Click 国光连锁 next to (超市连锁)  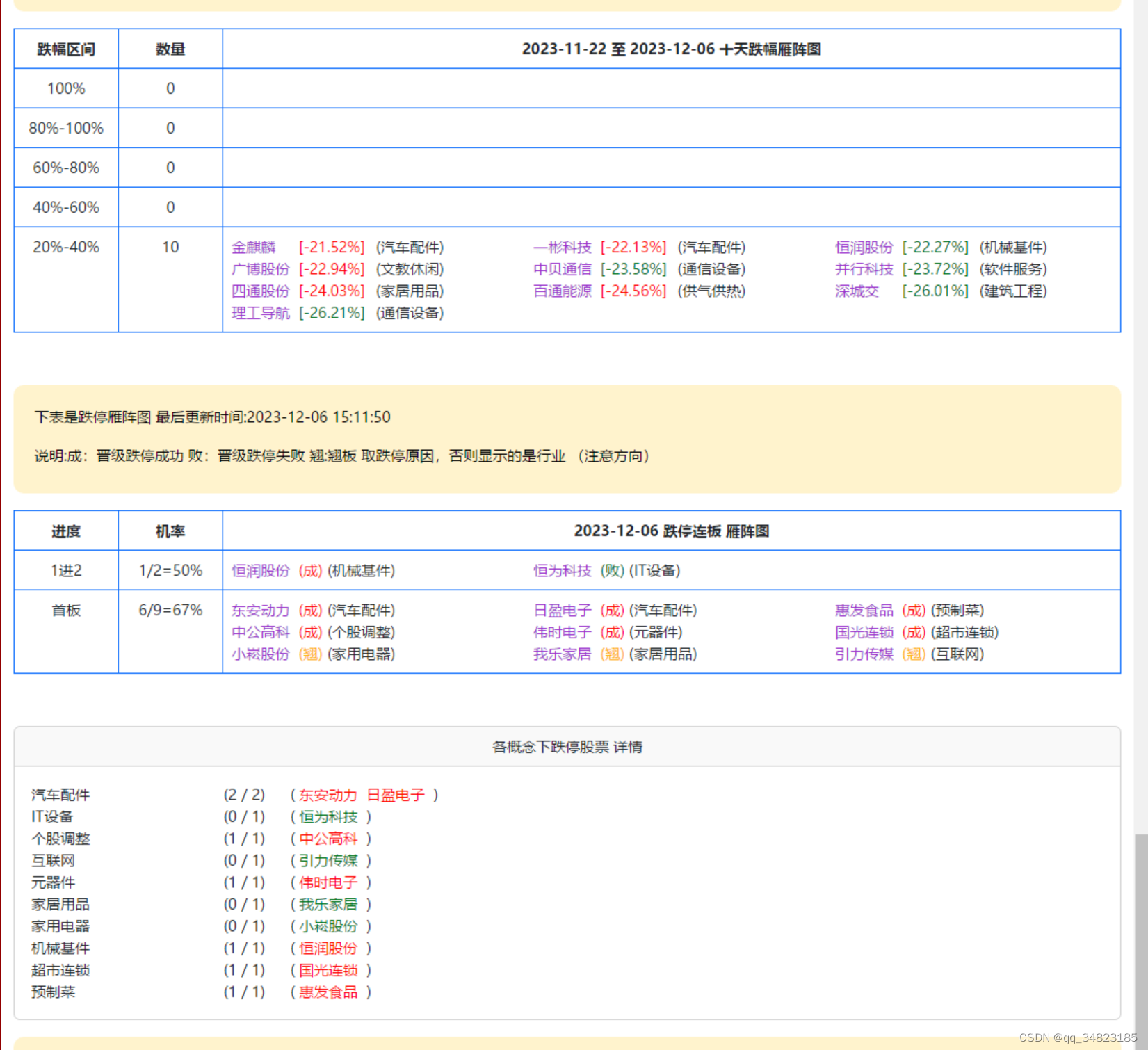click(x=864, y=632)
